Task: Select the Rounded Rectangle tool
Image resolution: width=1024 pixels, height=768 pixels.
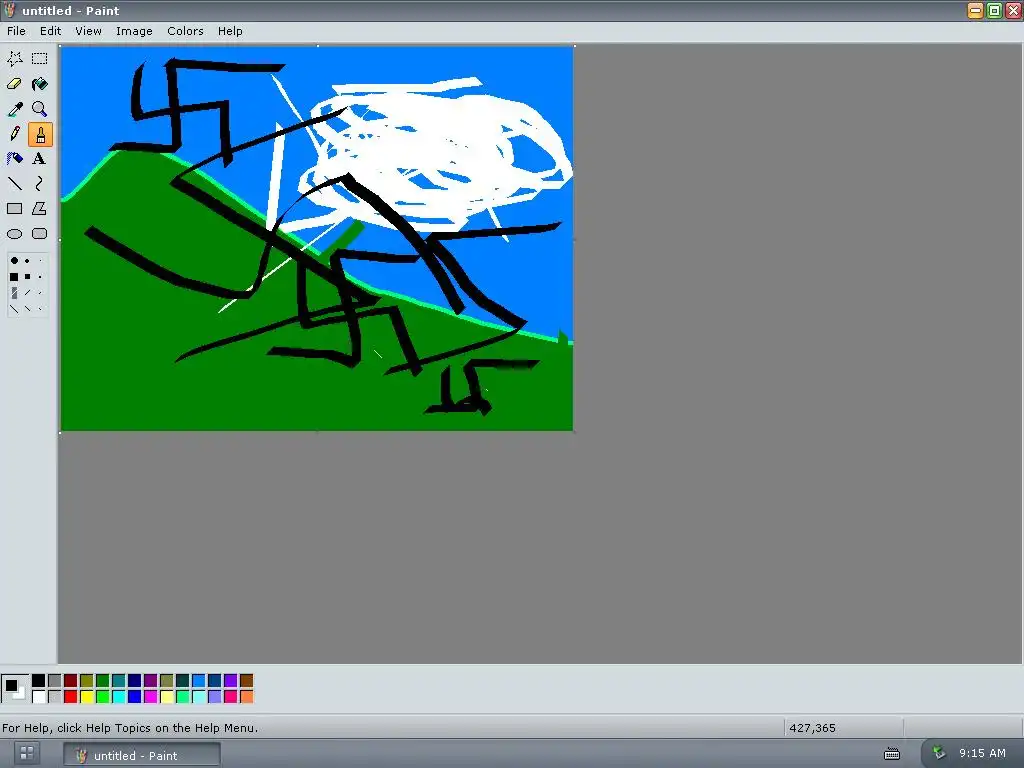Action: click(40, 234)
